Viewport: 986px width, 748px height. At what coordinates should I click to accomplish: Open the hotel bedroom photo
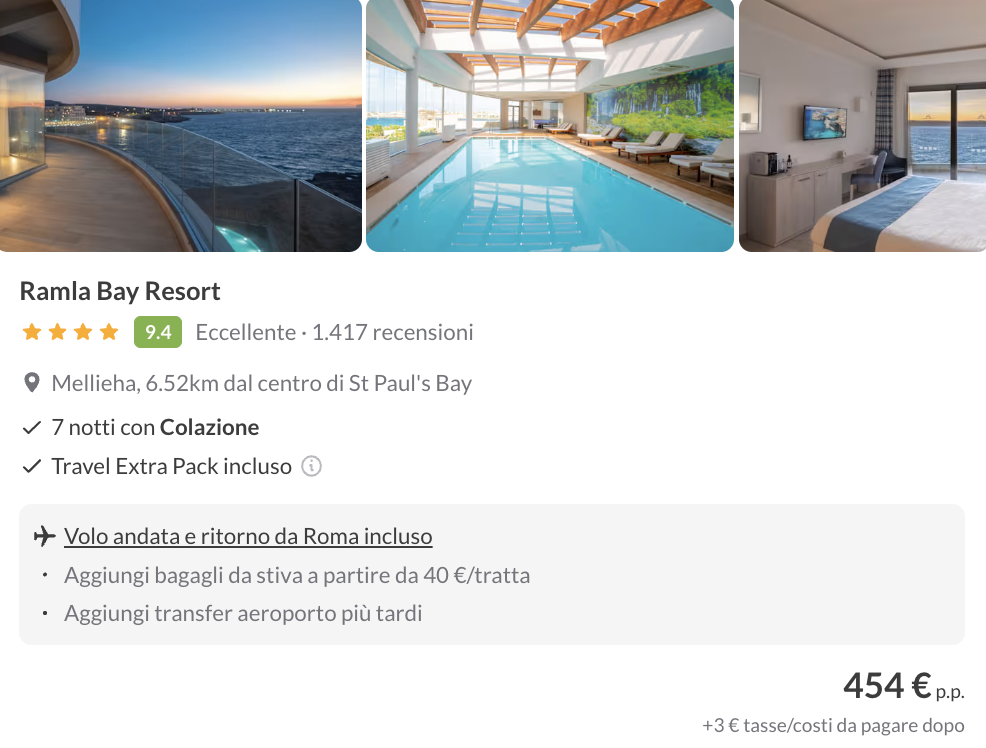pos(862,126)
